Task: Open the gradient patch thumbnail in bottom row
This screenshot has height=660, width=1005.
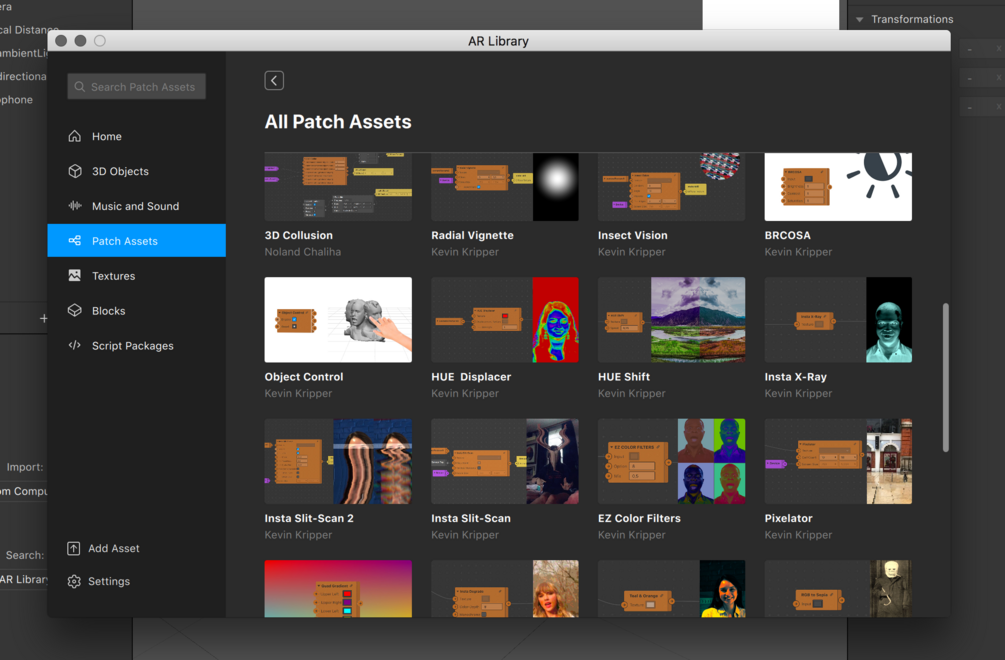Action: tap(338, 589)
